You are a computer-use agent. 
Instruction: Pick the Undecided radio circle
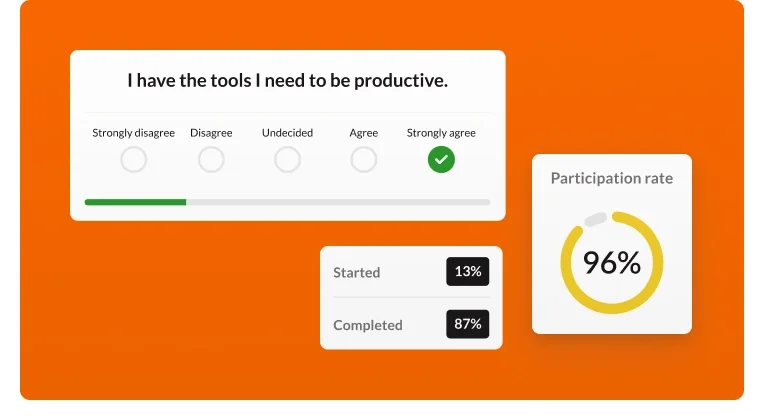point(287,159)
